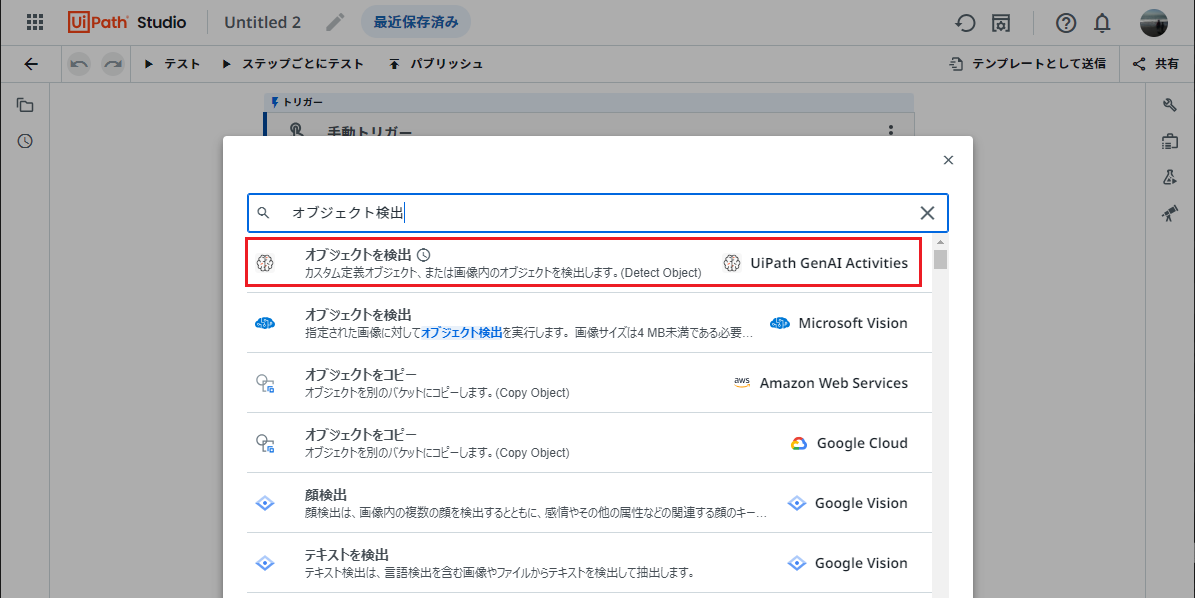Screen dimensions: 1195x598
Task: Open the project explorer icon in left sidebar
Action: point(25,105)
